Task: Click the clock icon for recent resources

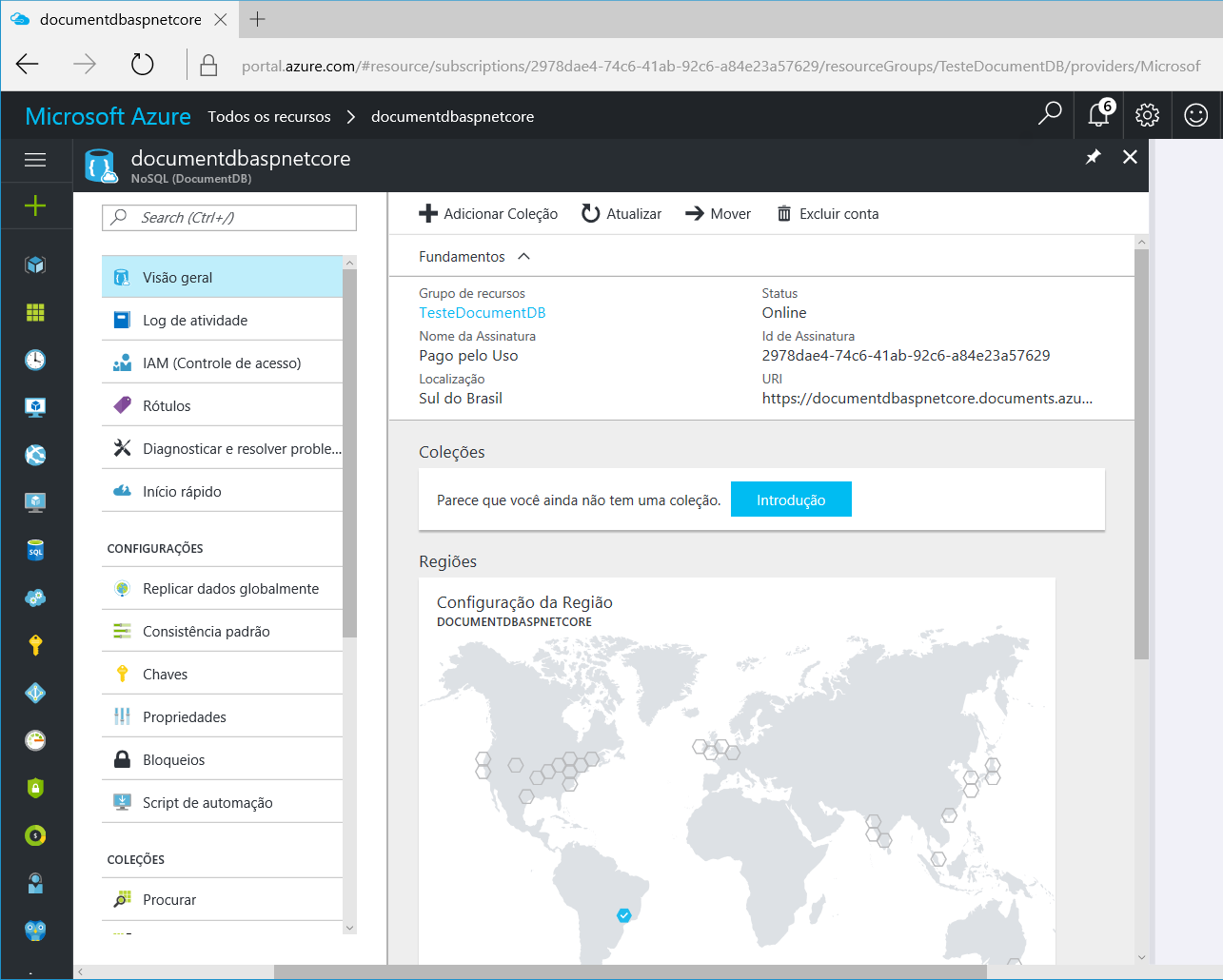Action: coord(36,360)
